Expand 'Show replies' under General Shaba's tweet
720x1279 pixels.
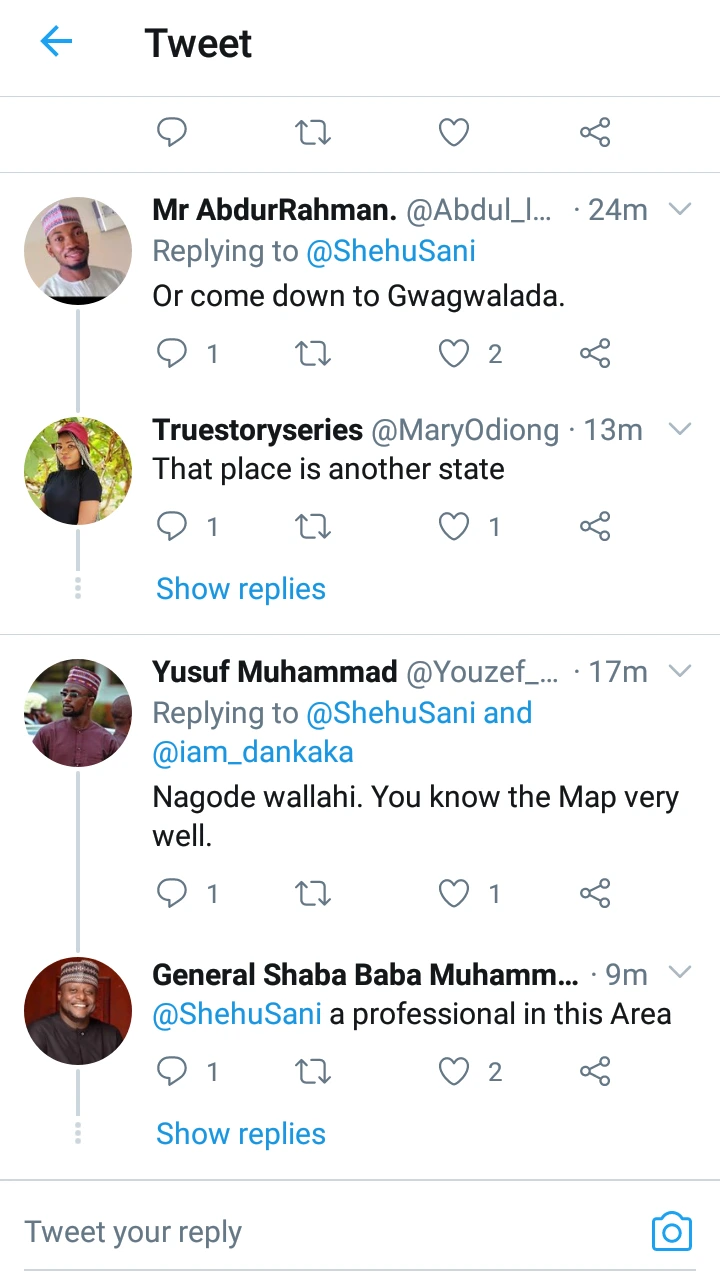[241, 1134]
